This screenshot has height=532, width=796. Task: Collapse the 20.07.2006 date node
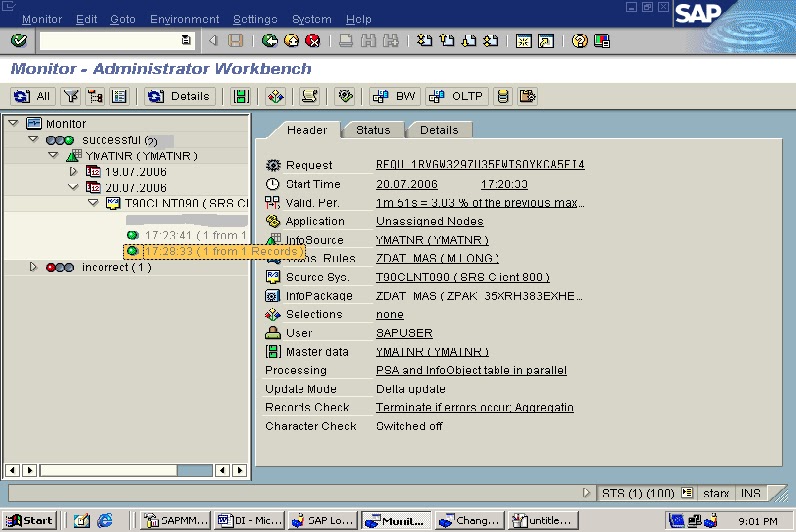[73, 187]
